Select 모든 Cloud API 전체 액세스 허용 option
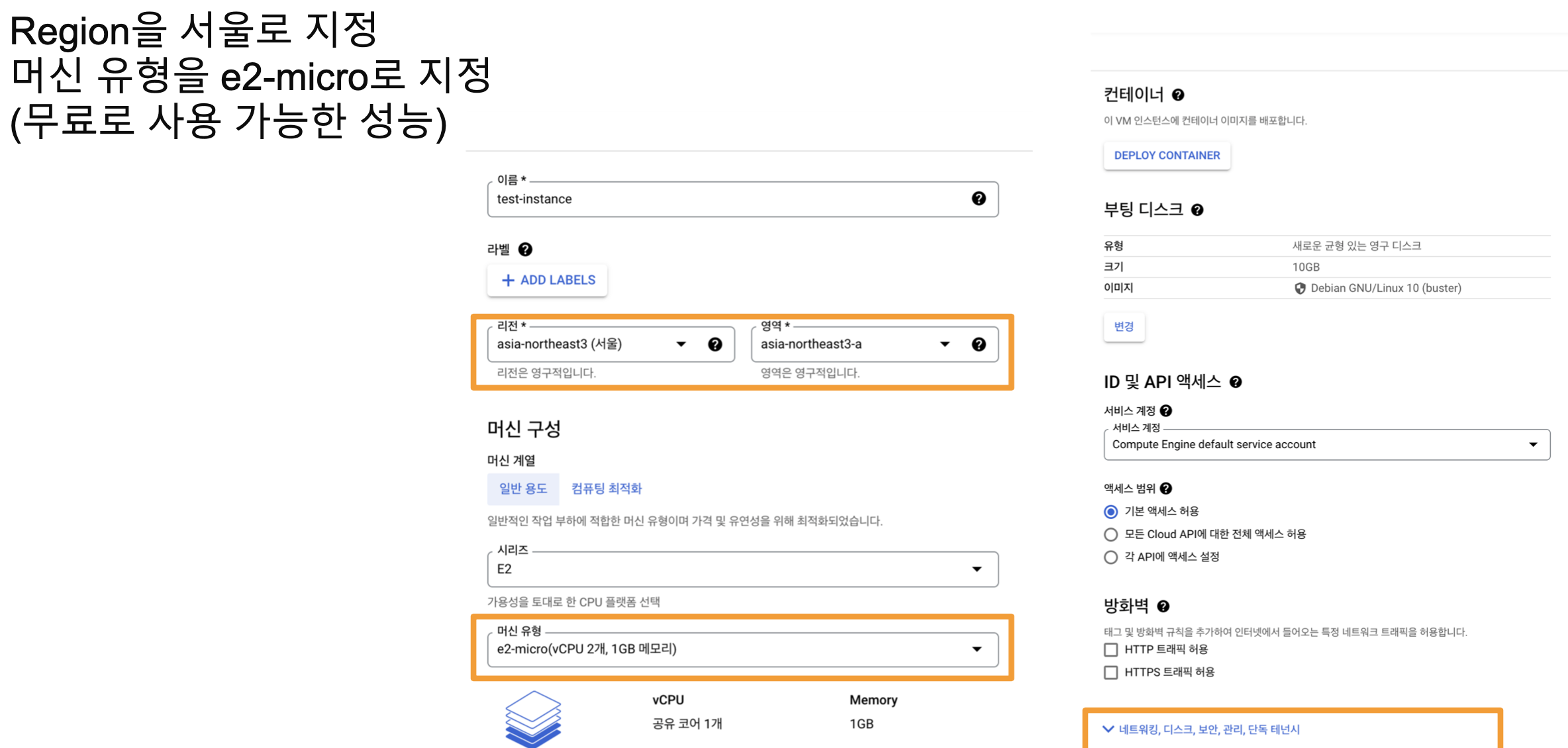 click(x=1110, y=534)
